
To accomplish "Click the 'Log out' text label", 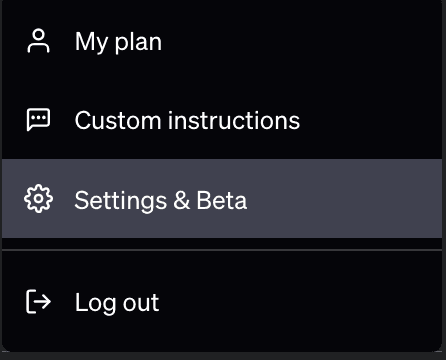I will click(117, 303).
